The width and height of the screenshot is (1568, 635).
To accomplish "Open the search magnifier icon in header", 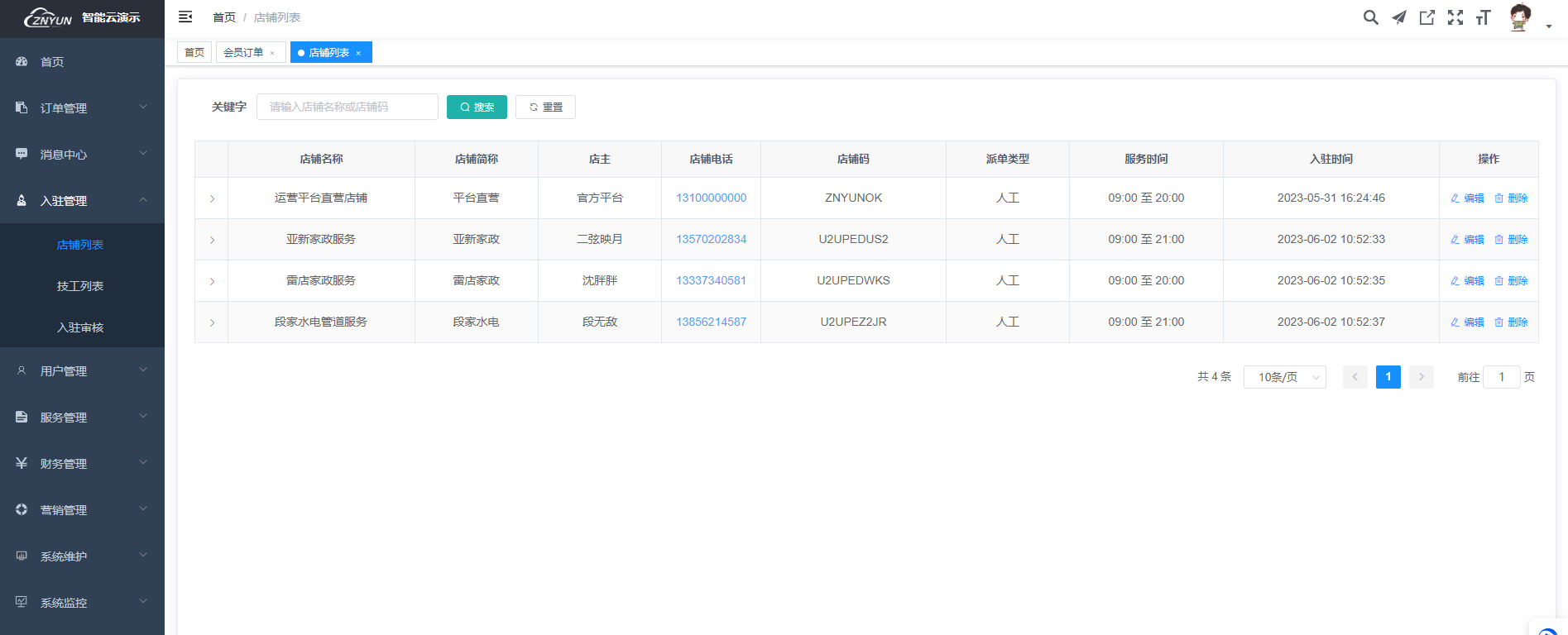I will (1370, 17).
